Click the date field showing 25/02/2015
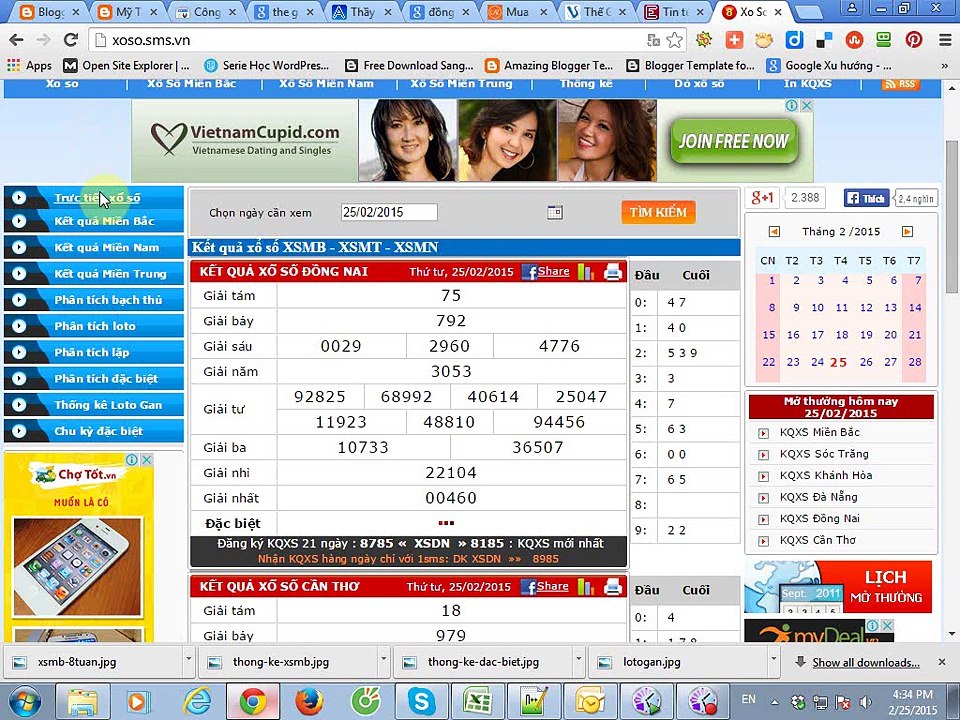 pyautogui.click(x=389, y=212)
